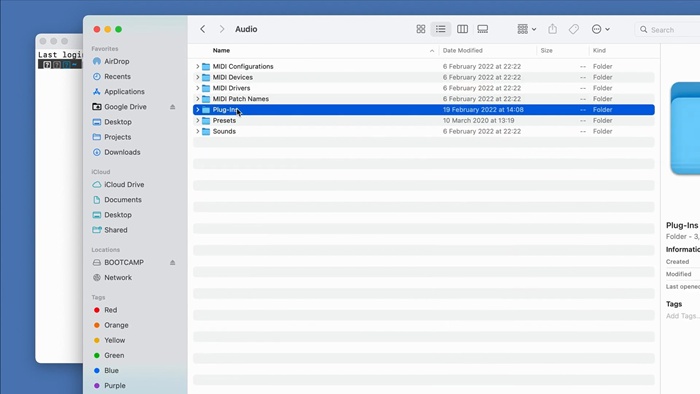Open Projects in the sidebar

tap(117, 137)
